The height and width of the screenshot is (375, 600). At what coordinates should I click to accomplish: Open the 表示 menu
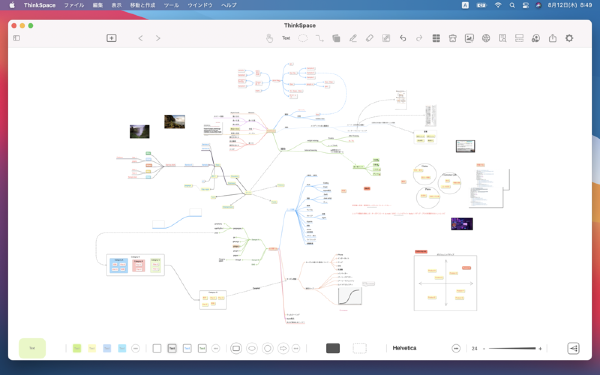click(x=116, y=5)
